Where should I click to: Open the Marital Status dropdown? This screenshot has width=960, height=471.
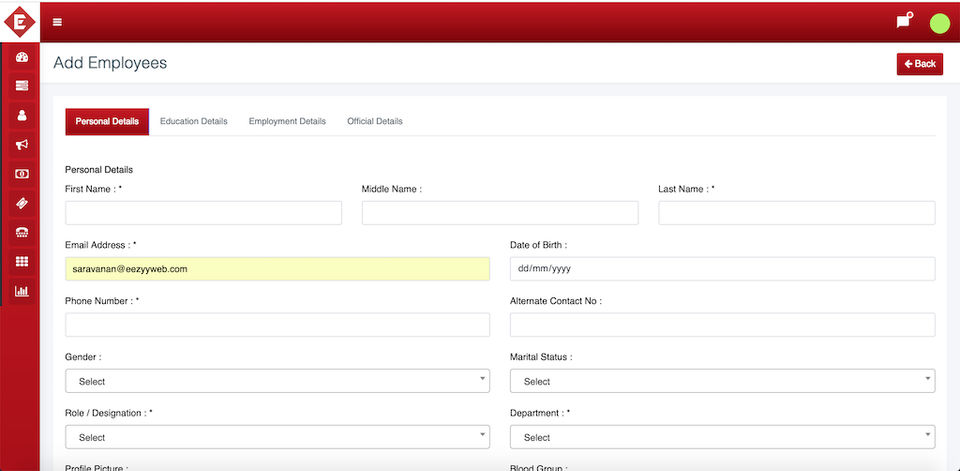point(722,381)
